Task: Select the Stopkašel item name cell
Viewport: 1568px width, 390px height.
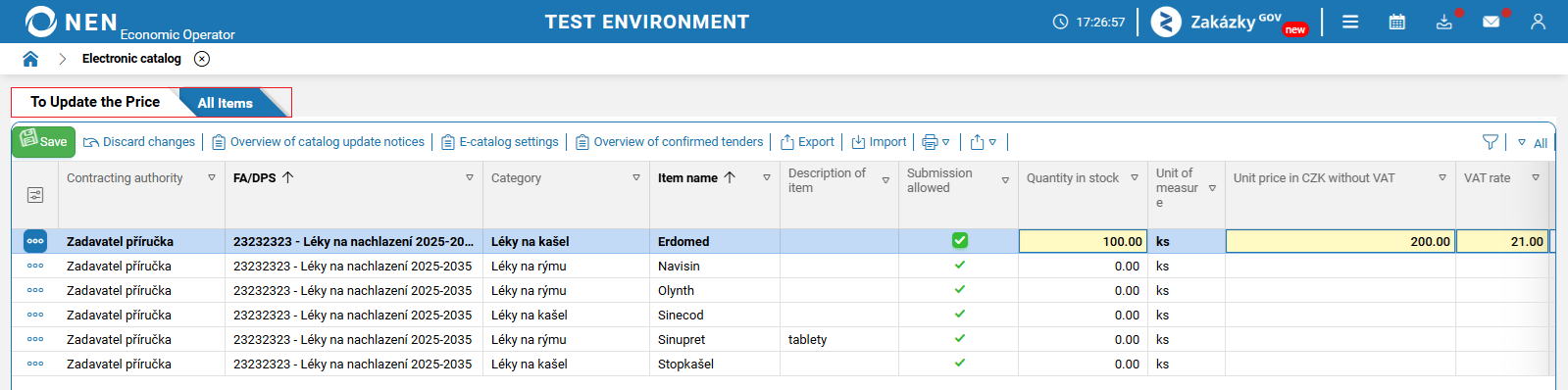Action: (715, 364)
